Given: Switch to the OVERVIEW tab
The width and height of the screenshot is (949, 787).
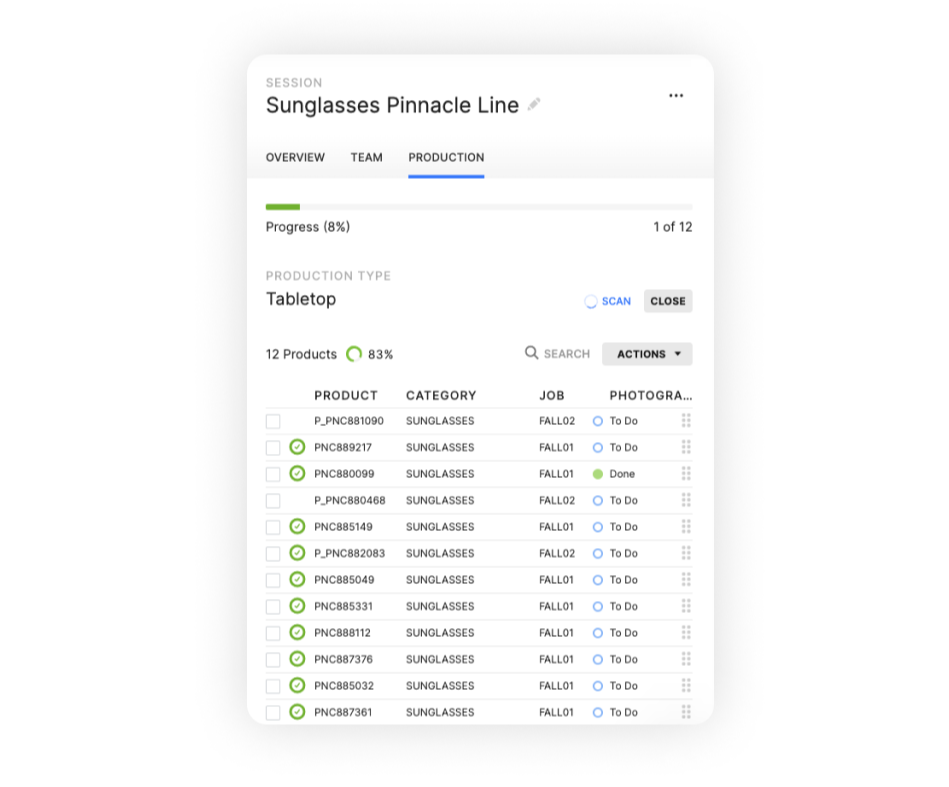Looking at the screenshot, I should click(x=294, y=157).
